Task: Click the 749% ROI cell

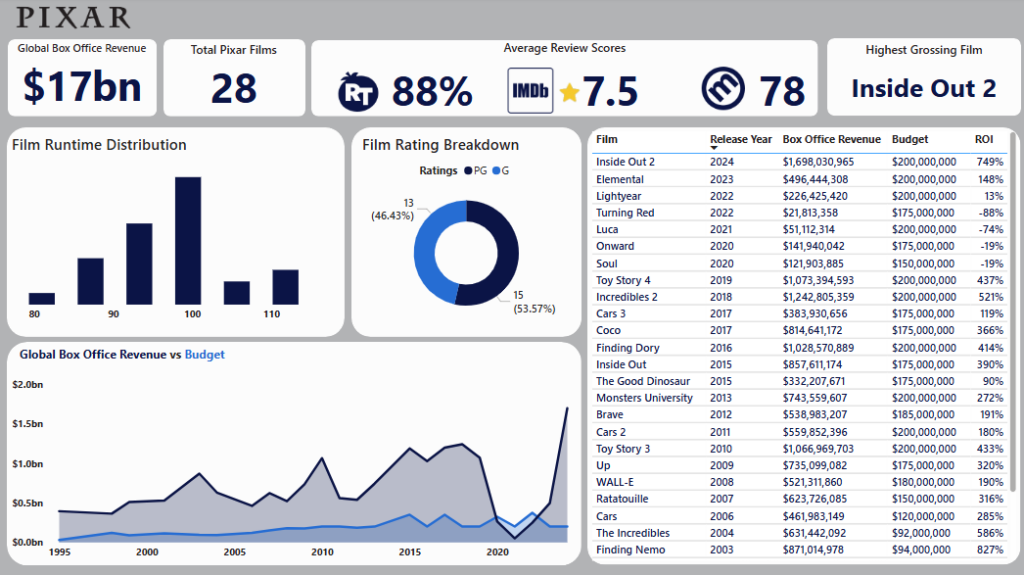Action: coord(990,162)
